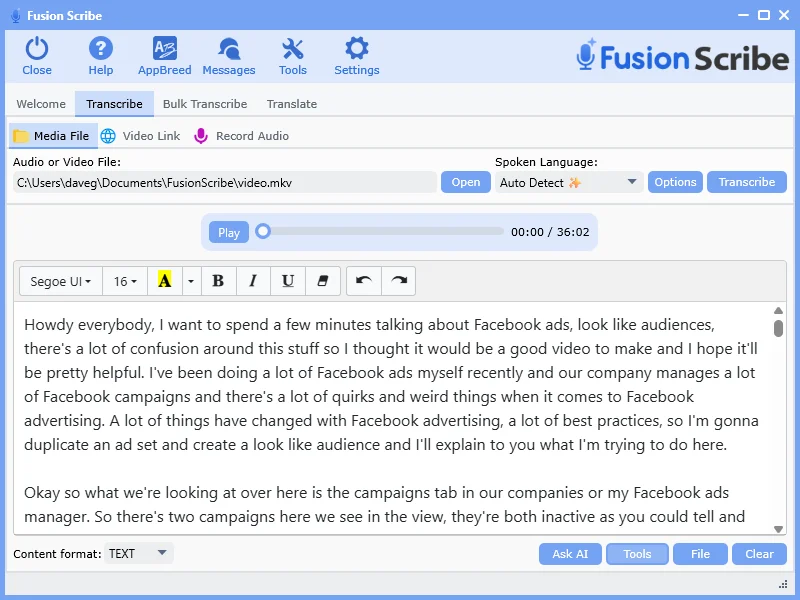Click the Audio or Video File path field

pyautogui.click(x=224, y=182)
